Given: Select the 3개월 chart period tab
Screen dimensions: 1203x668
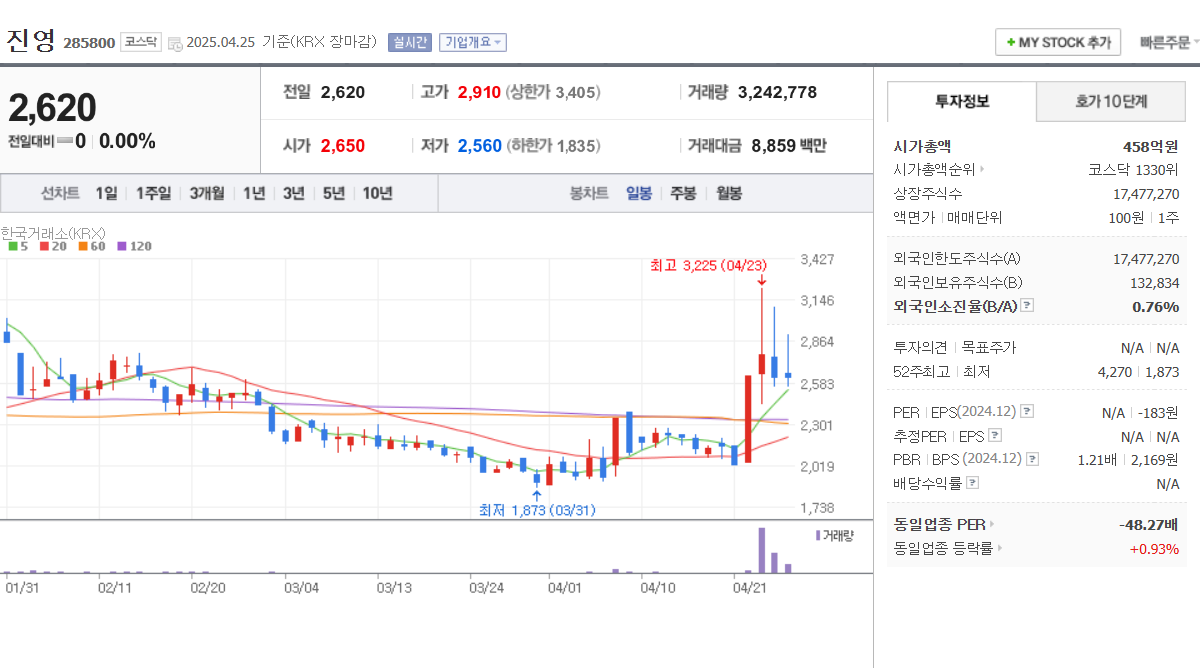Looking at the screenshot, I should click(206, 193).
